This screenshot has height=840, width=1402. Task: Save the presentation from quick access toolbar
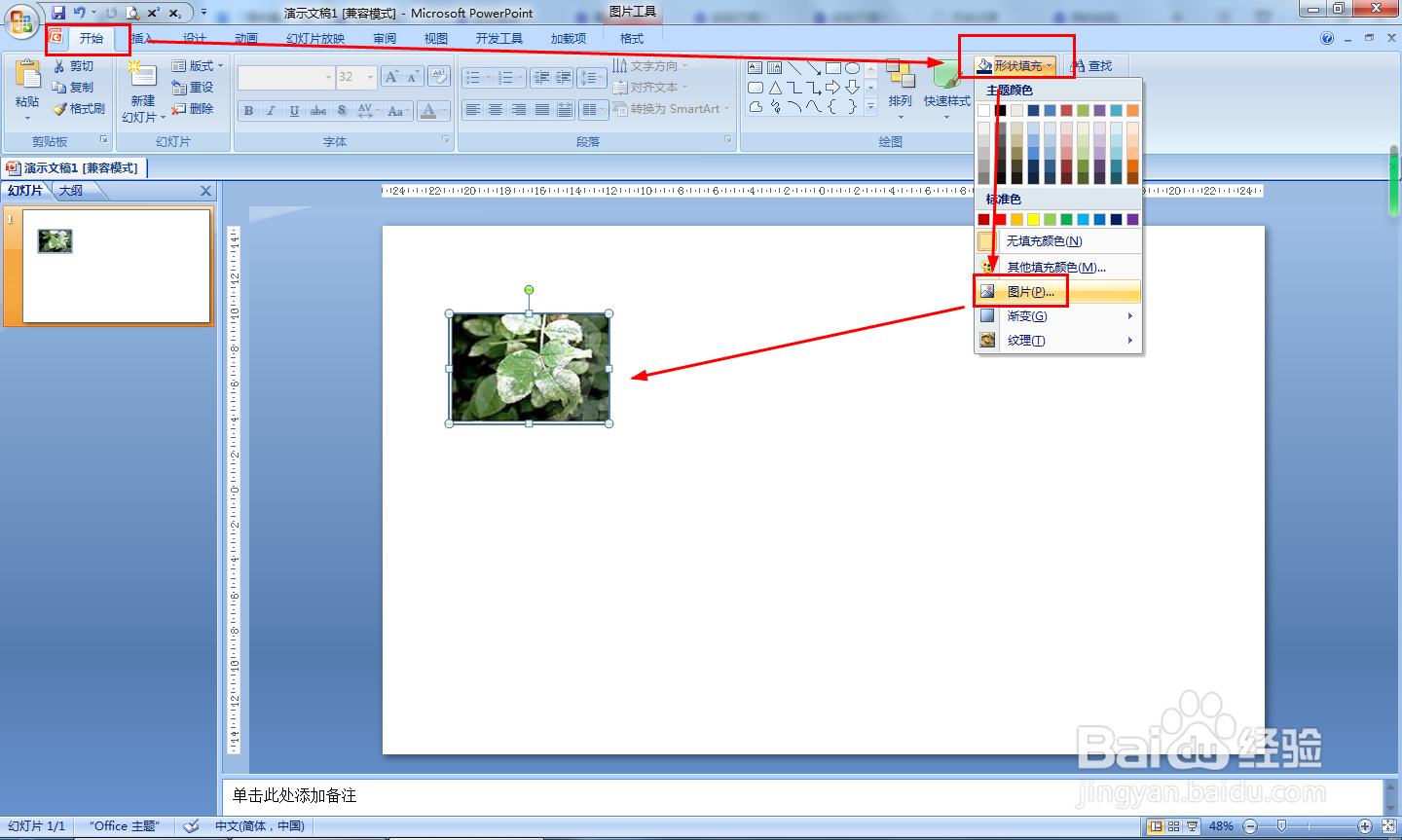click(x=58, y=13)
